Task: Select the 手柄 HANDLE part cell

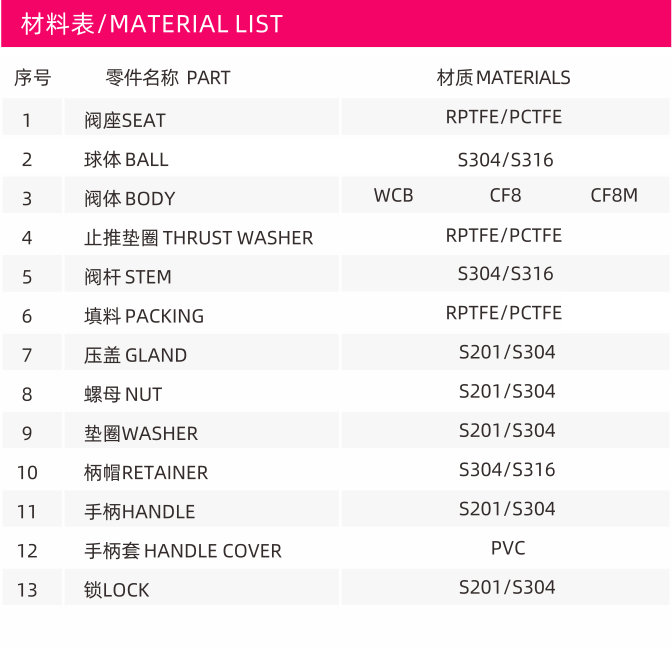Action: (201, 509)
